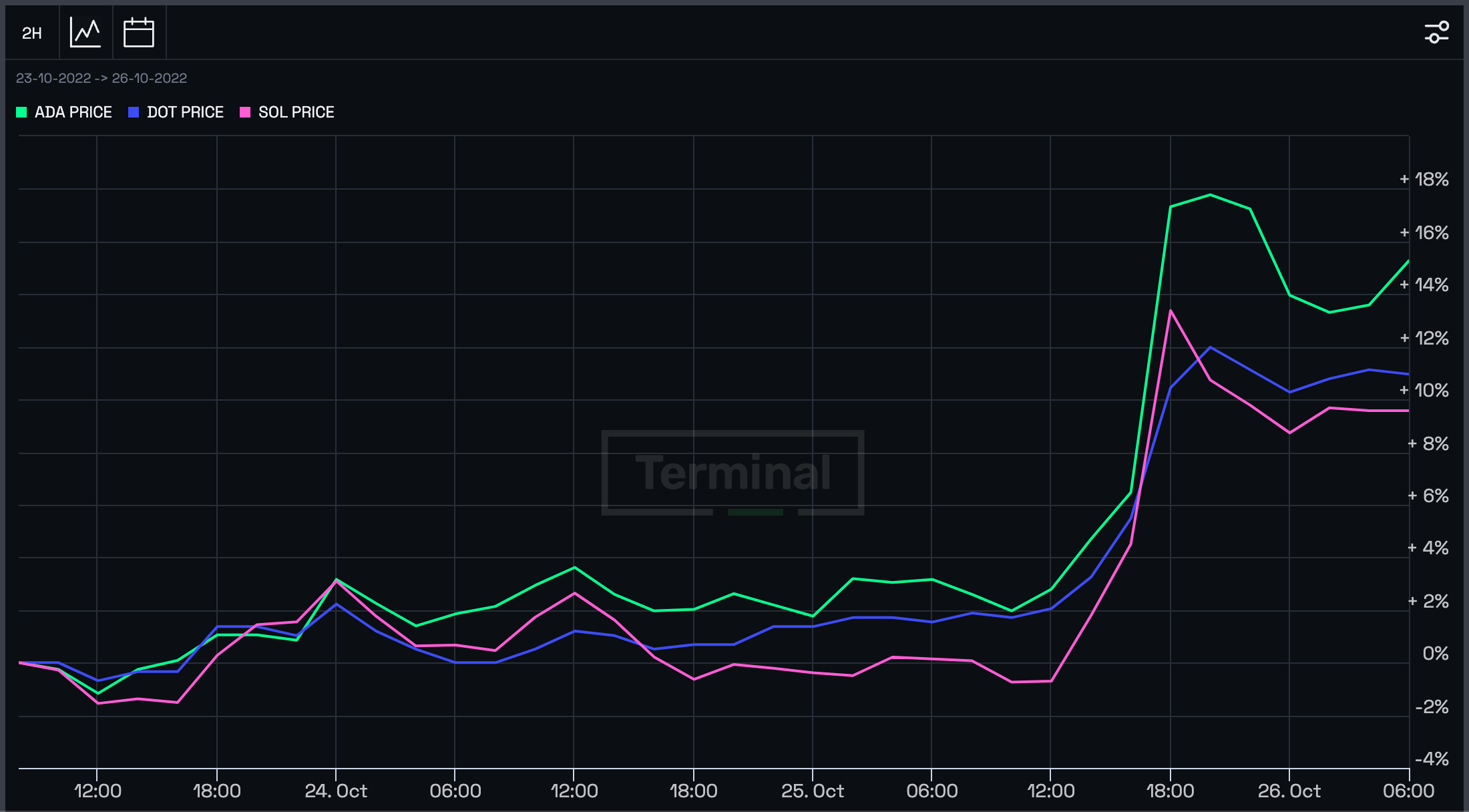Click the '+ 4%' y-axis label
This screenshot has width=1469, height=812.
coord(1428,548)
